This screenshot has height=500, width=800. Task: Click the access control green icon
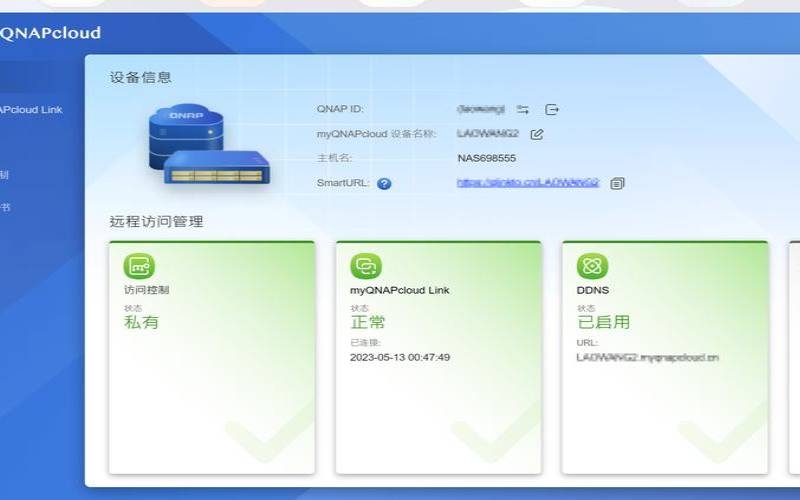(x=139, y=266)
